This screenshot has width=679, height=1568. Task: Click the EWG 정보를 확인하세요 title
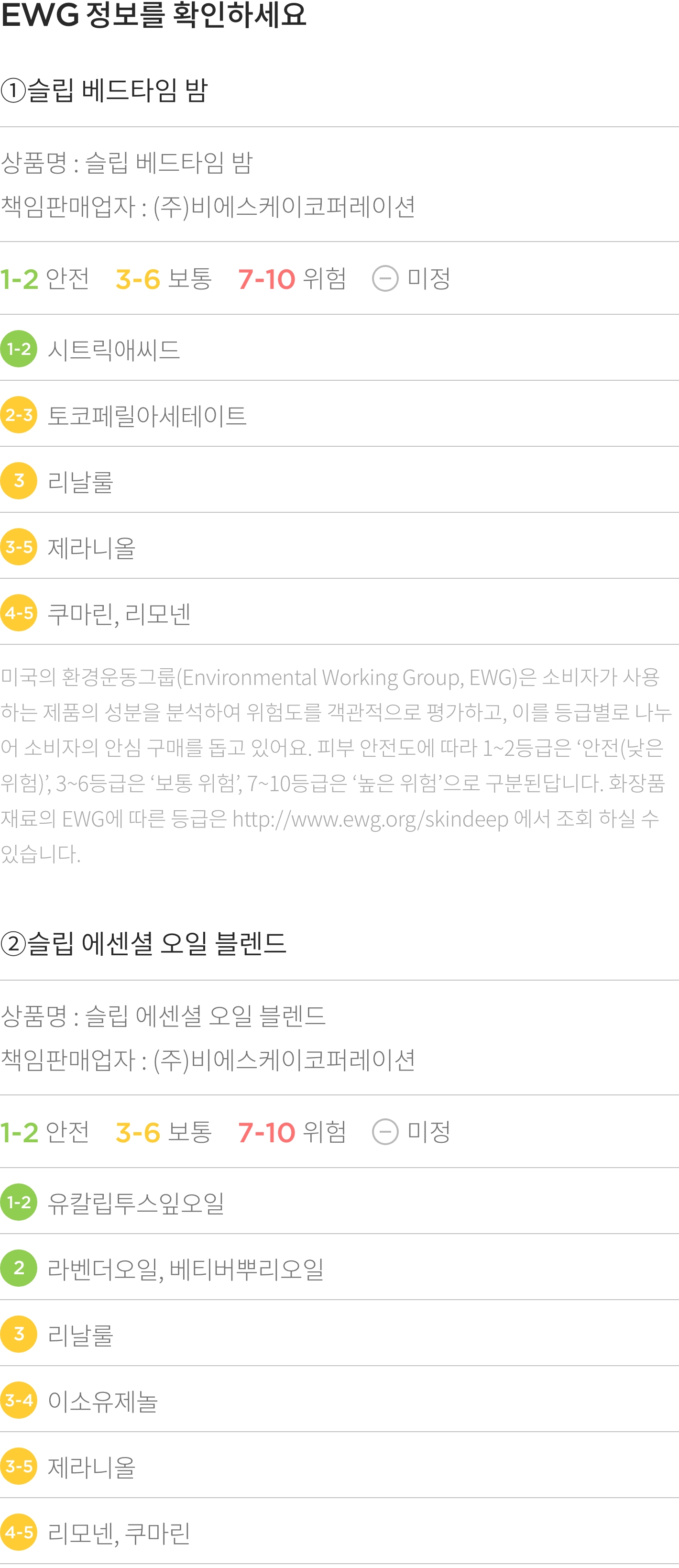[153, 15]
